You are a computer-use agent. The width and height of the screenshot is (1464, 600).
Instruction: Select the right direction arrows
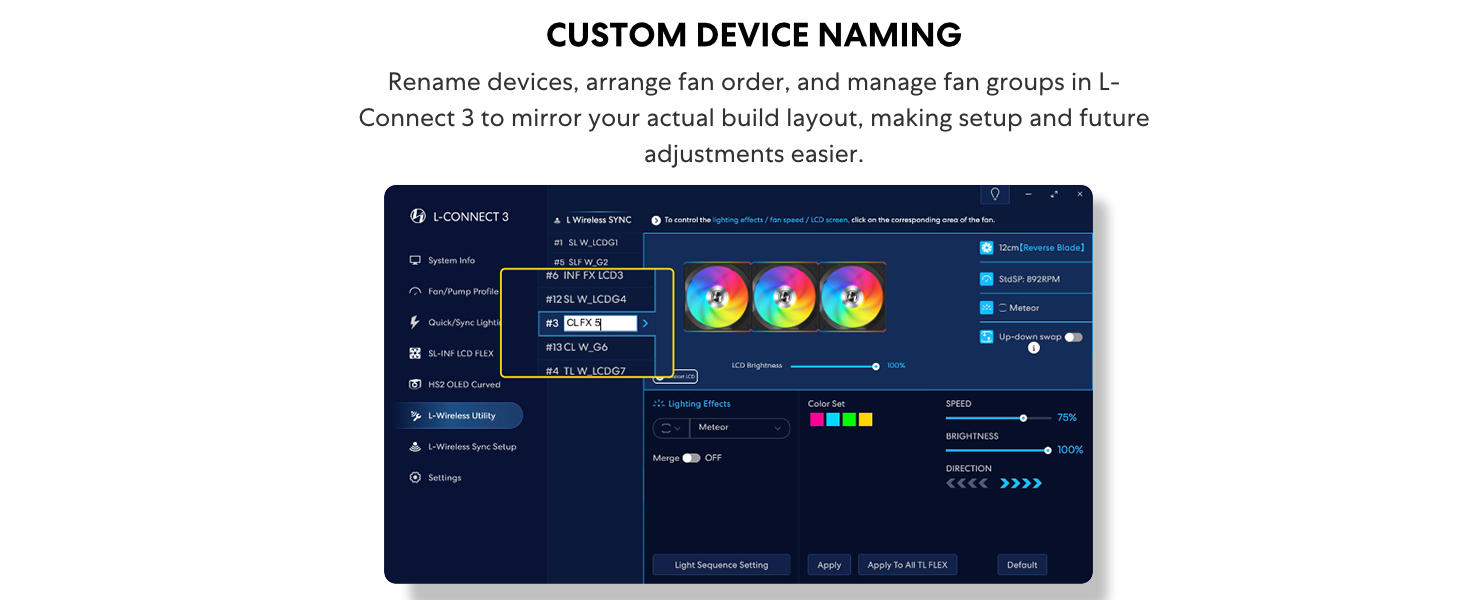(x=1021, y=484)
